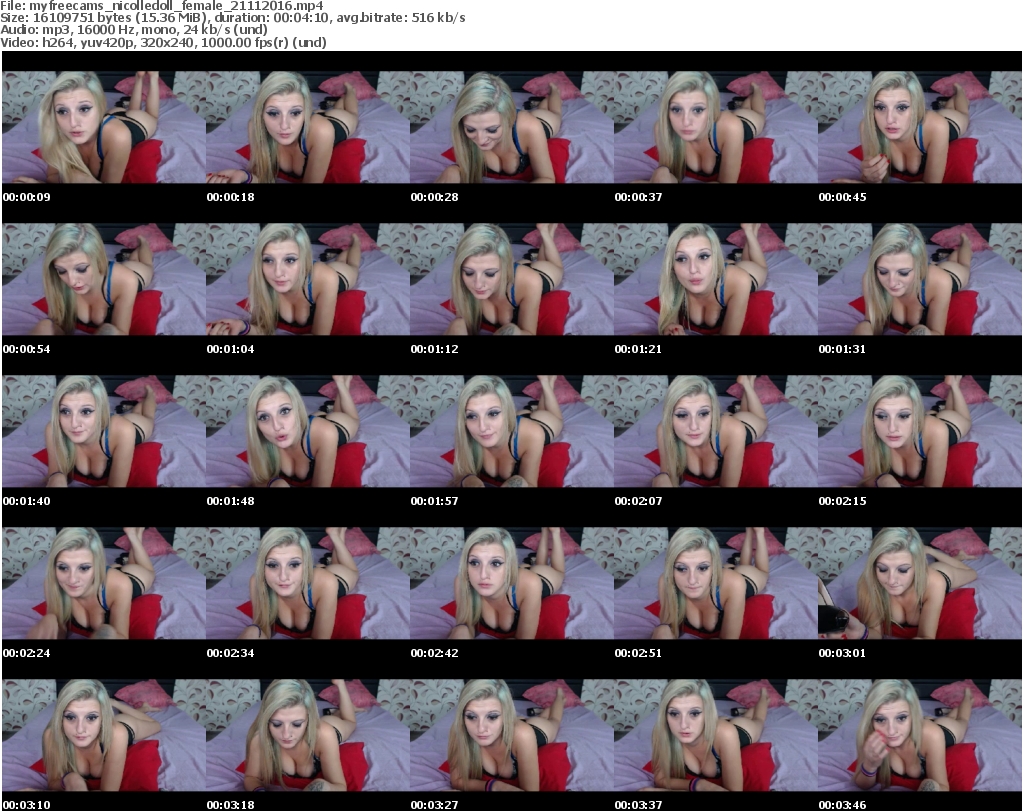Click the Video h264 info line

pyautogui.click(x=163, y=42)
